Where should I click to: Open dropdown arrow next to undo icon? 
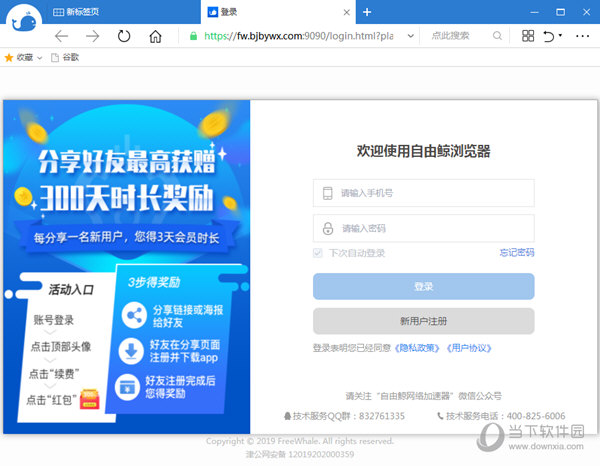click(561, 36)
